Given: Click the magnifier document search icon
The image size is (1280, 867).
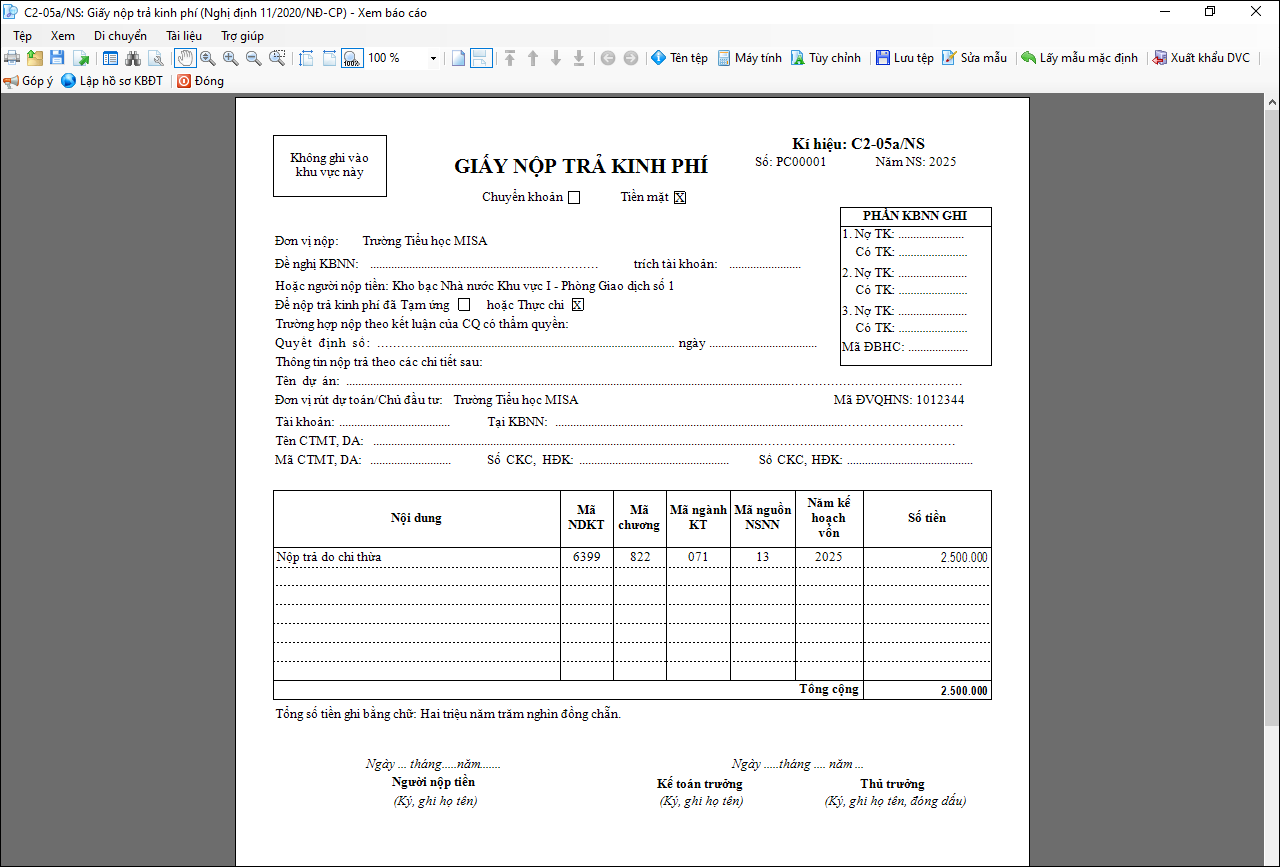Looking at the screenshot, I should [155, 58].
